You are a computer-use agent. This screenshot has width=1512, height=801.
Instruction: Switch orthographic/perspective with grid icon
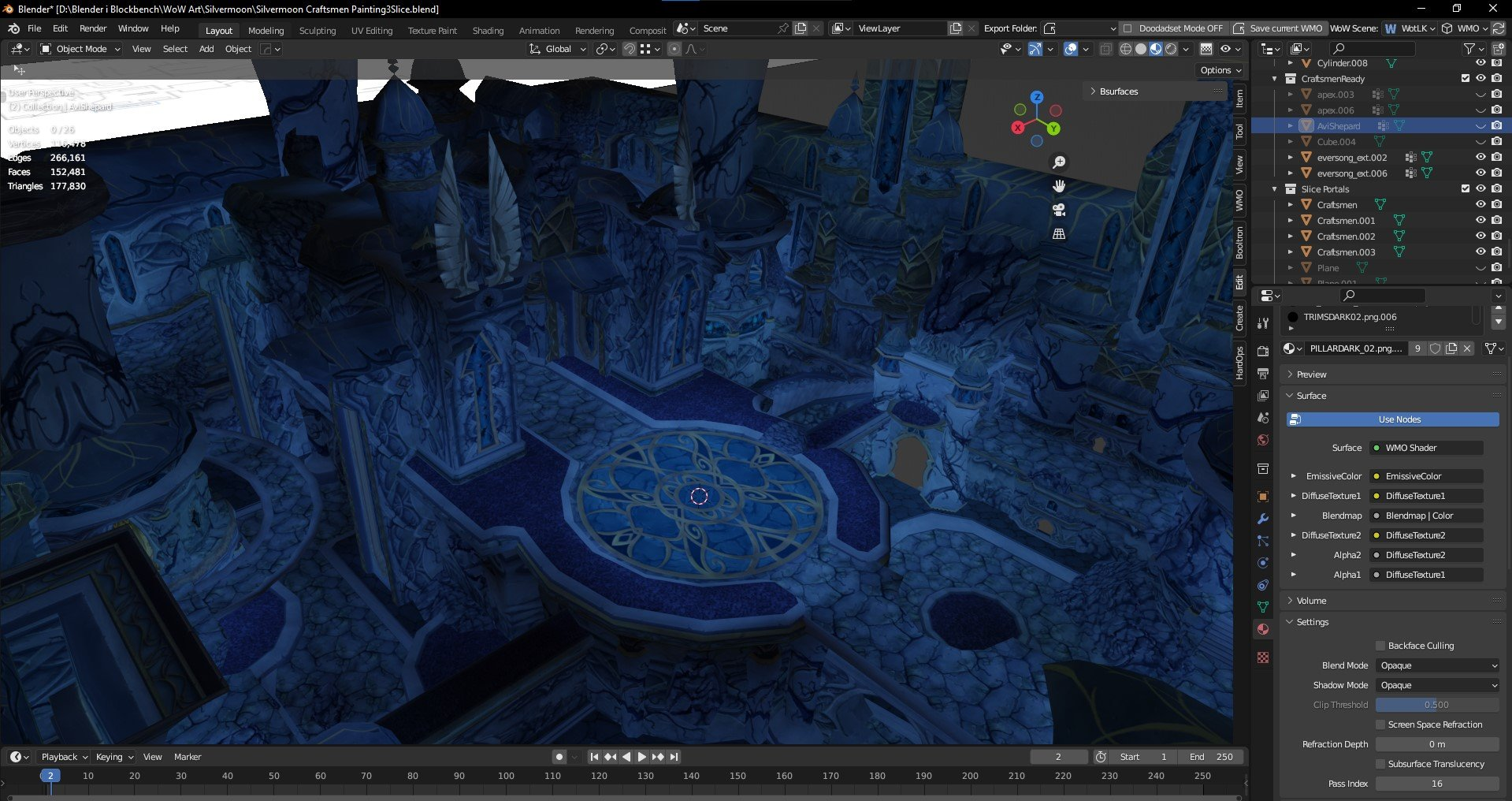click(x=1059, y=234)
